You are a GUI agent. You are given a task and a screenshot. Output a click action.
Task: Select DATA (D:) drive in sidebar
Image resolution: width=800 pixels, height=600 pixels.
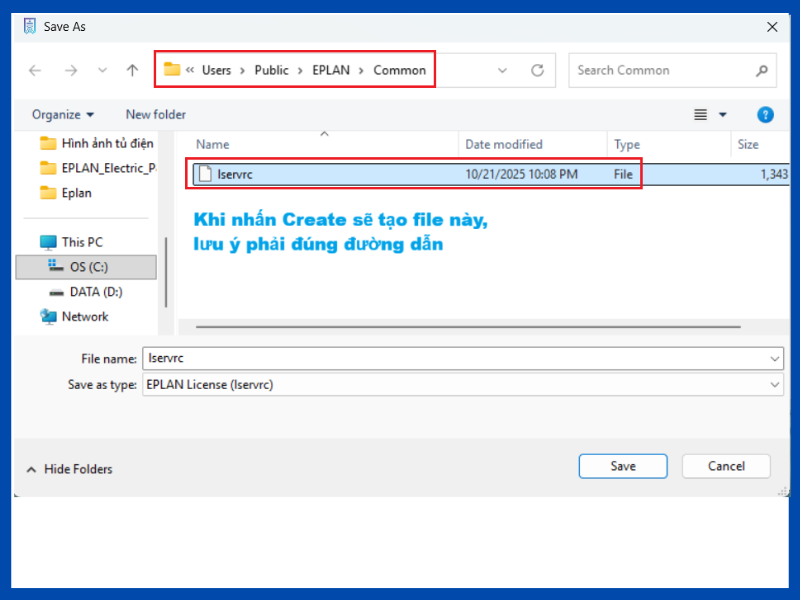(95, 291)
